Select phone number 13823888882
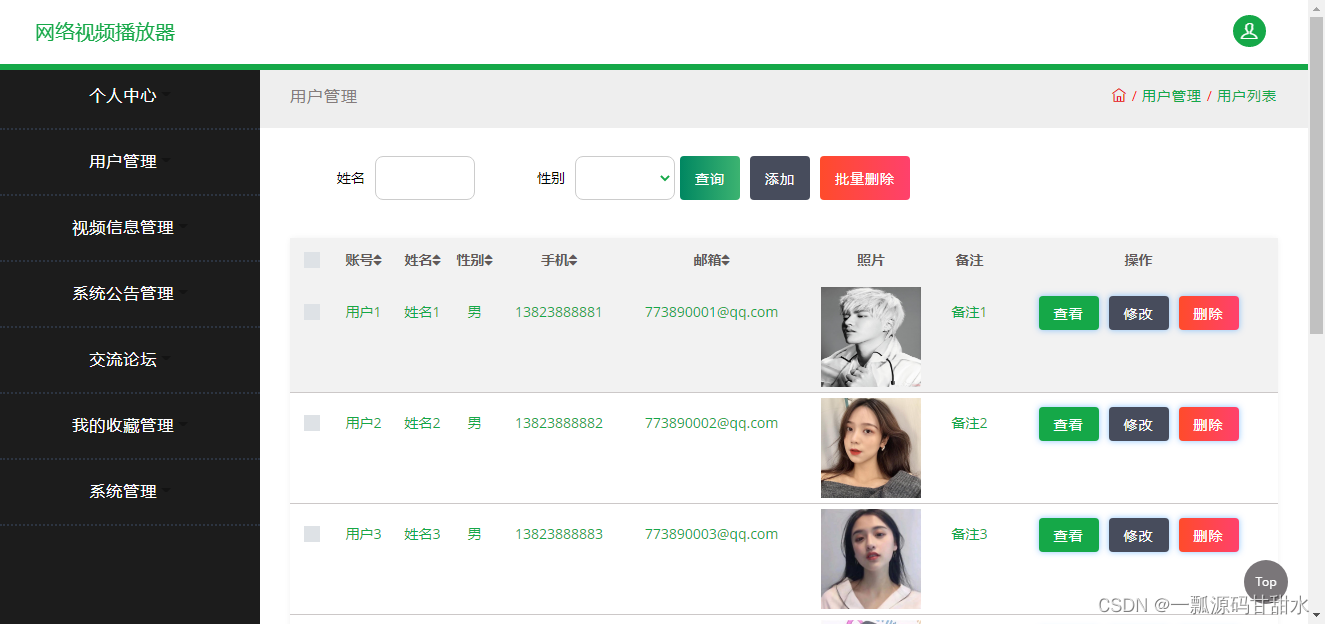Screen dimensions: 1325x624 pyautogui.click(x=559, y=423)
